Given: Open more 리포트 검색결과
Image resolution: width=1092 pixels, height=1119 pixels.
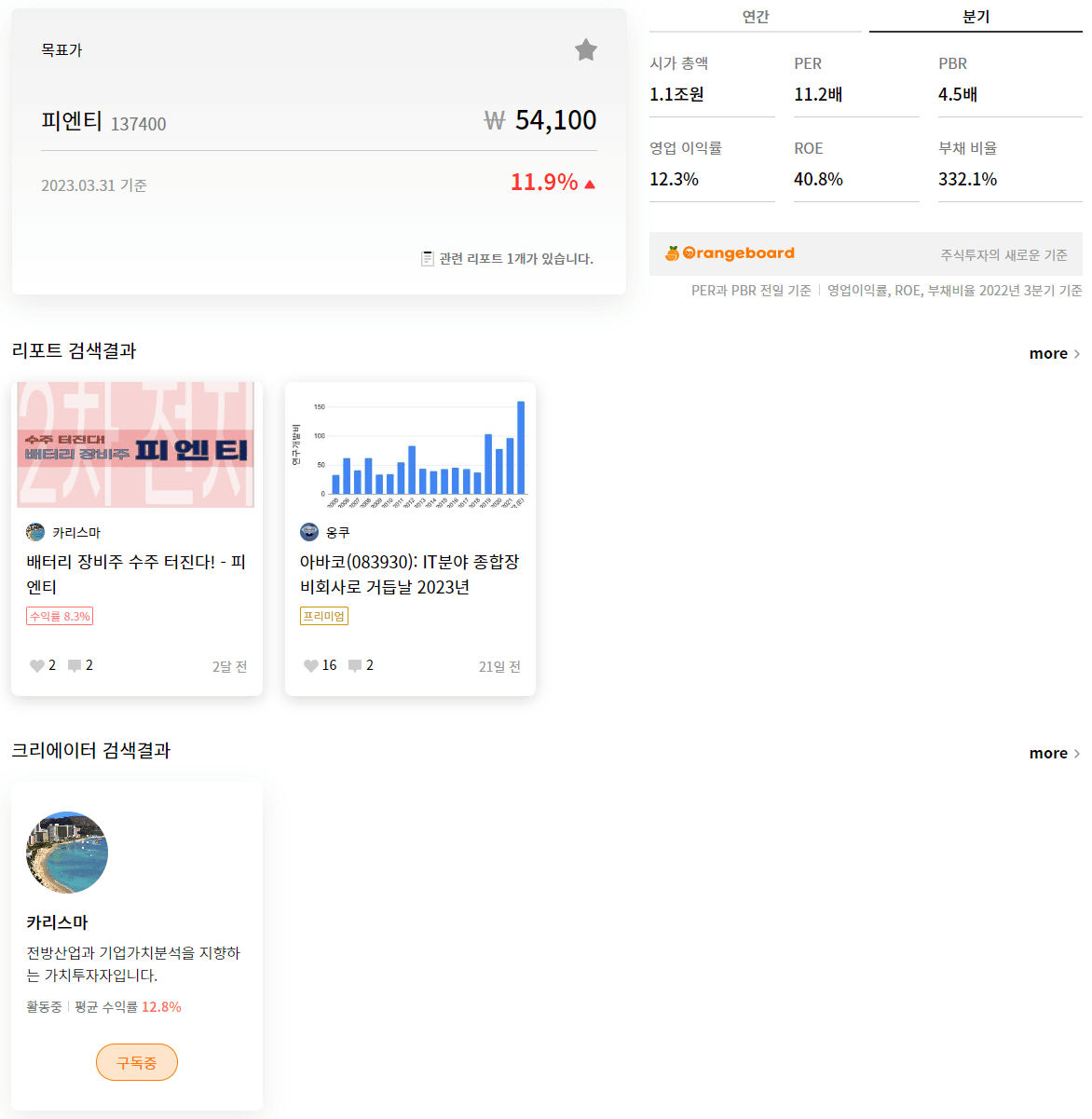Looking at the screenshot, I should click(1055, 353).
